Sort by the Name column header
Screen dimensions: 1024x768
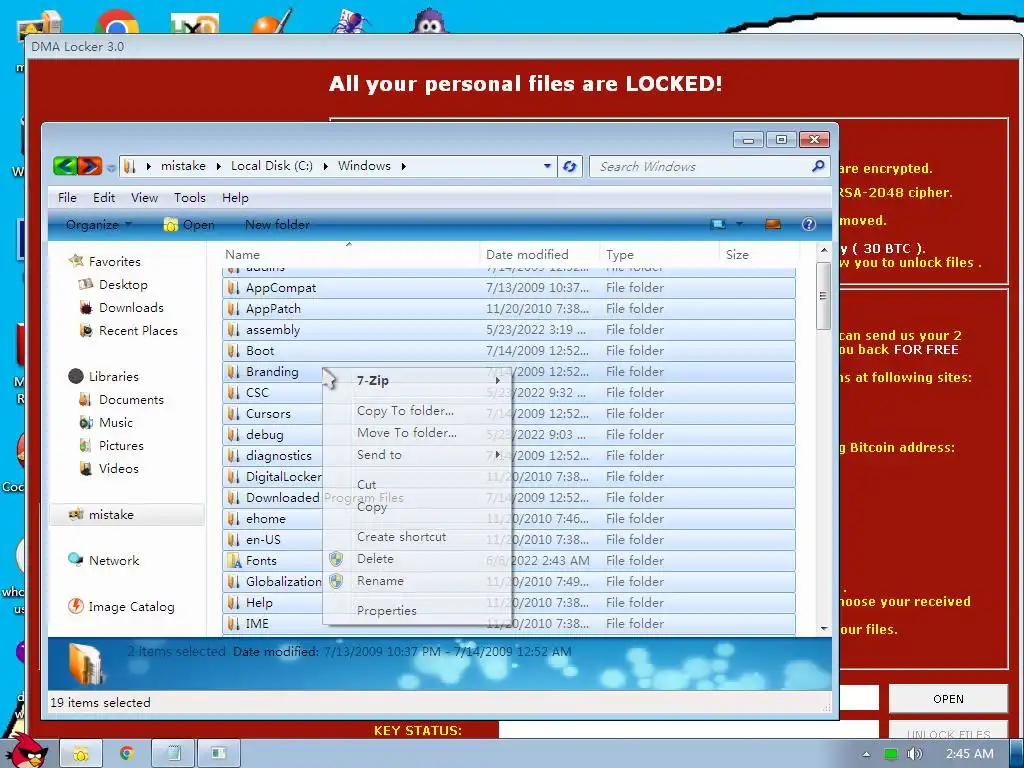tap(351, 255)
